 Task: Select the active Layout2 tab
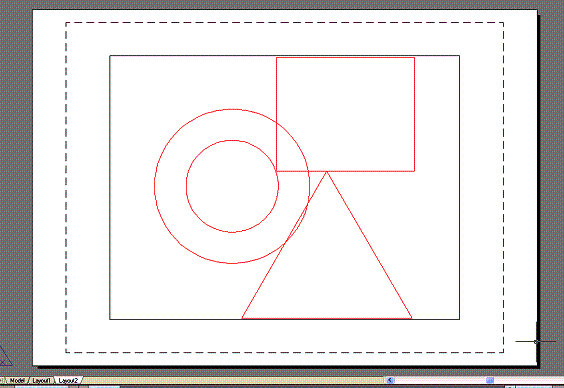coord(68,380)
